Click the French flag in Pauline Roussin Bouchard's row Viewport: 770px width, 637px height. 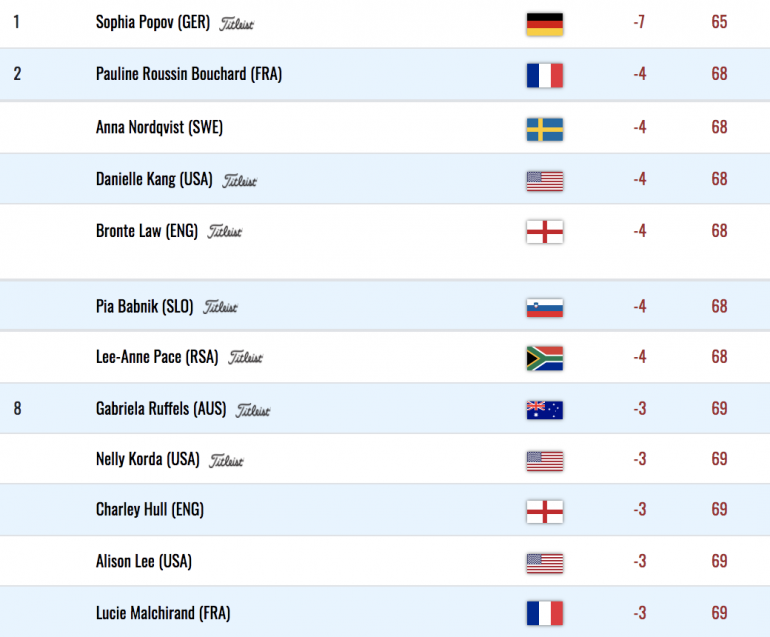[544, 75]
